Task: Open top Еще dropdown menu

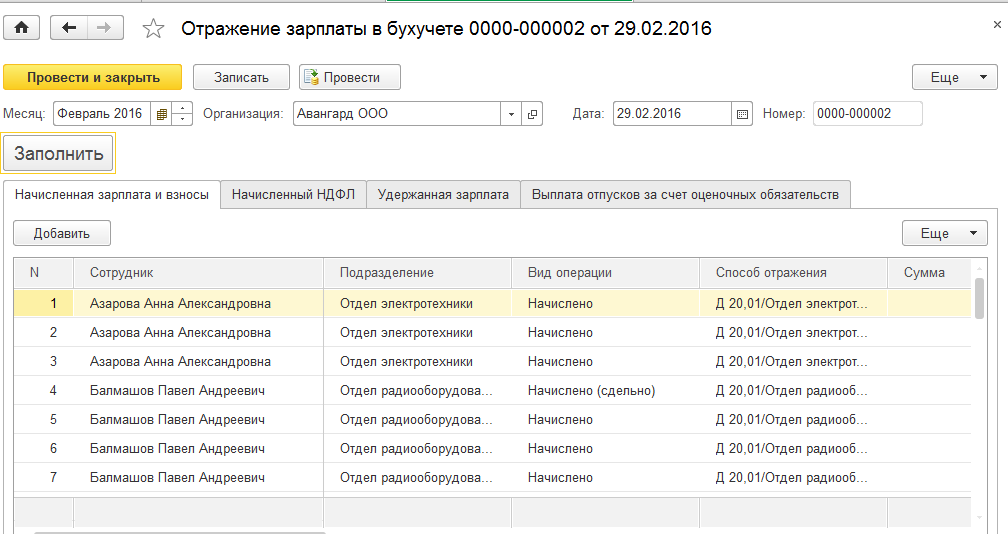Action: click(953, 77)
